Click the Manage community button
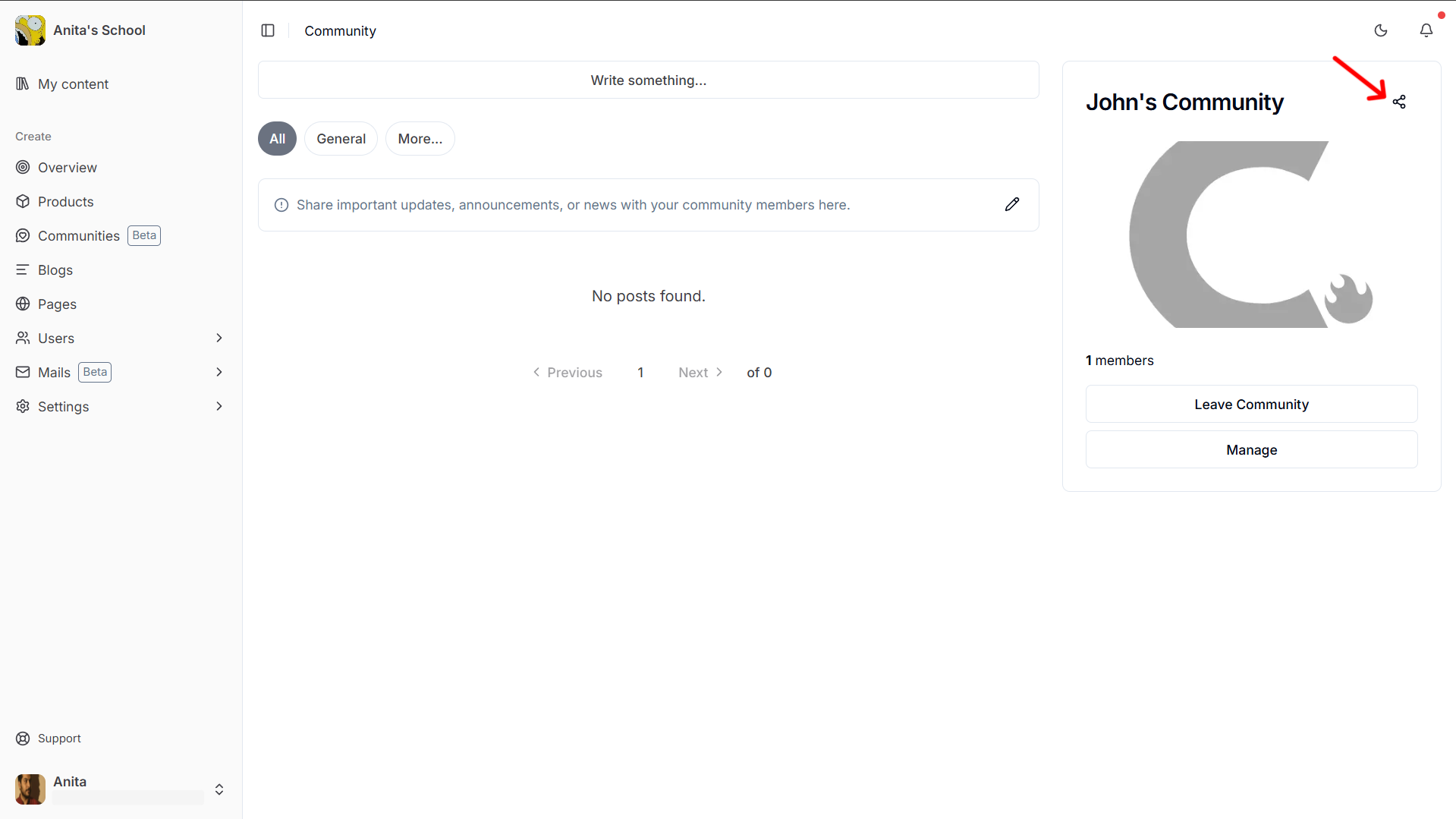The image size is (1456, 819). (1250, 449)
